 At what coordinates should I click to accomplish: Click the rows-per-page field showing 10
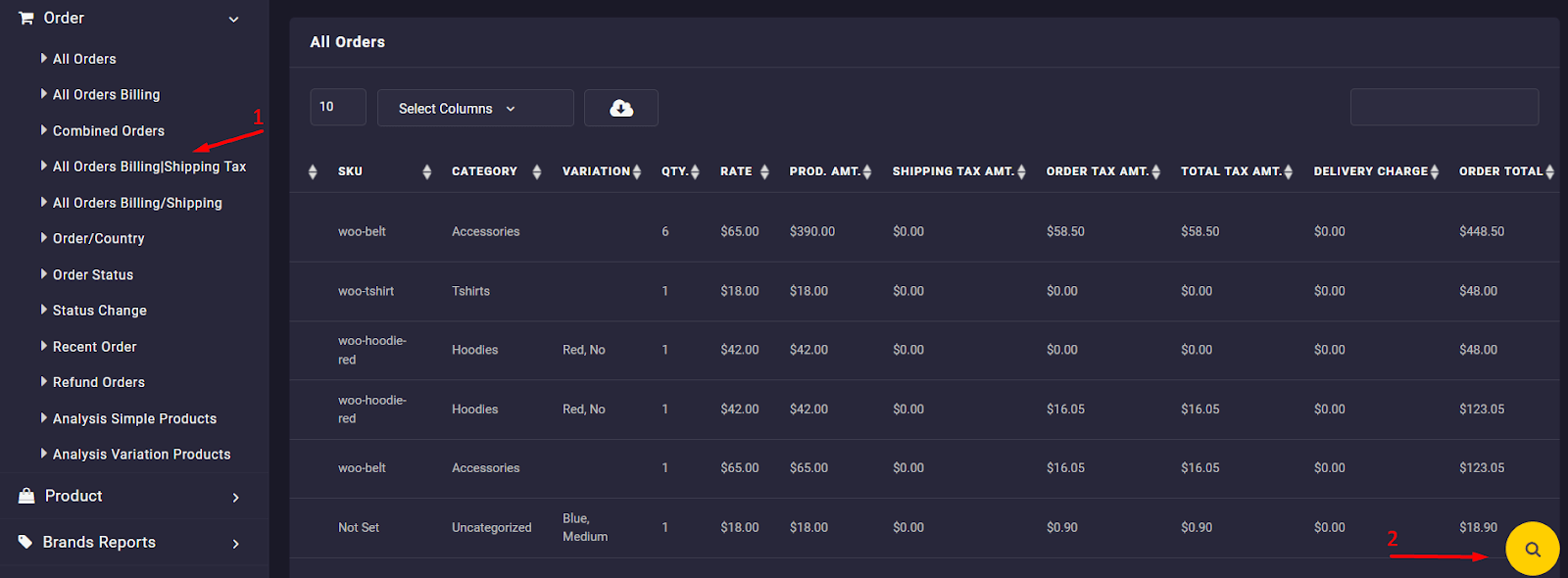337,107
